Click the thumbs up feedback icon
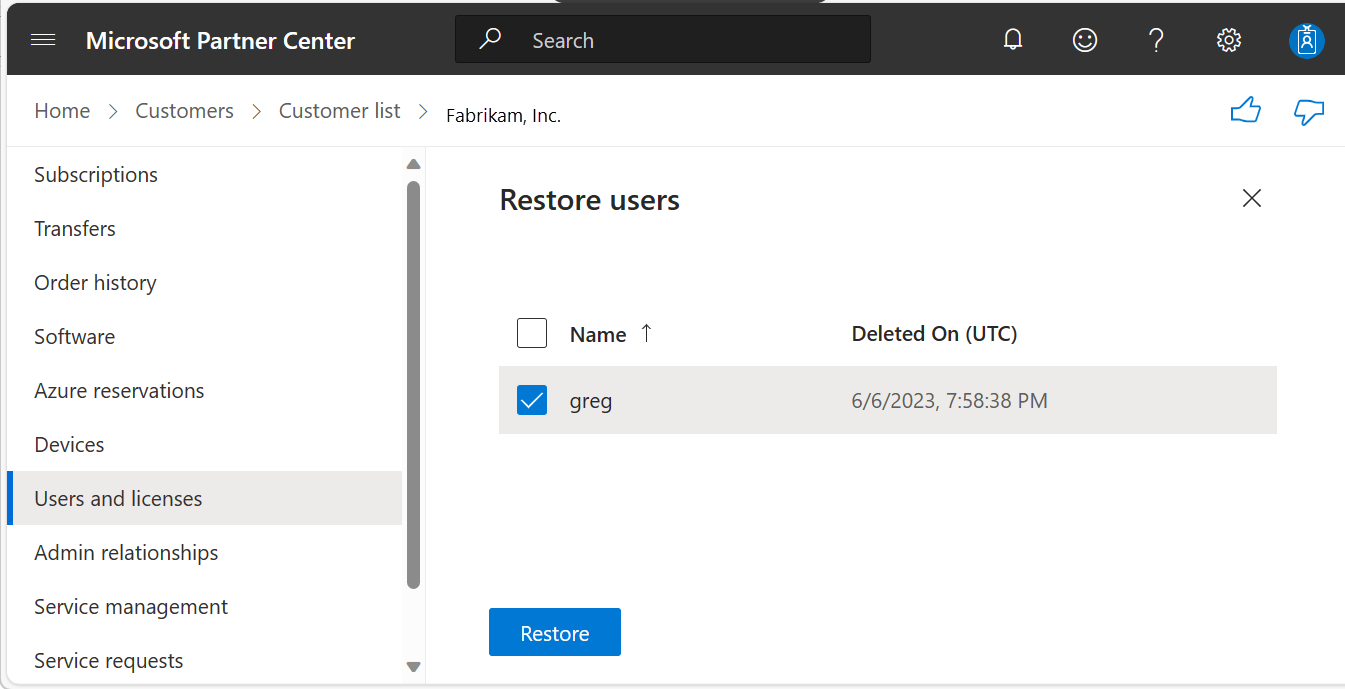The width and height of the screenshot is (1345, 689). [1245, 110]
